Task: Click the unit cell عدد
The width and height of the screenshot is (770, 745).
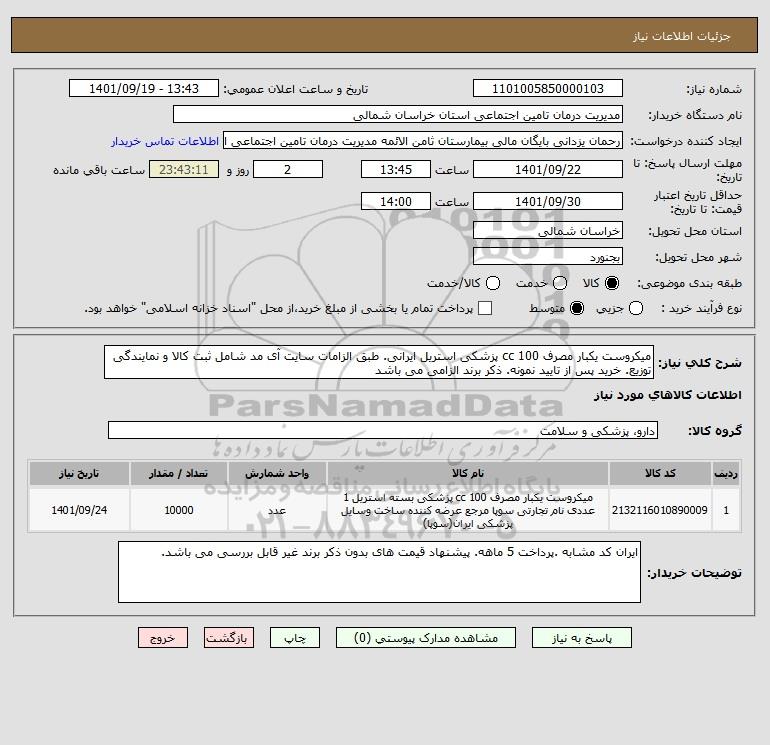Action: [277, 510]
